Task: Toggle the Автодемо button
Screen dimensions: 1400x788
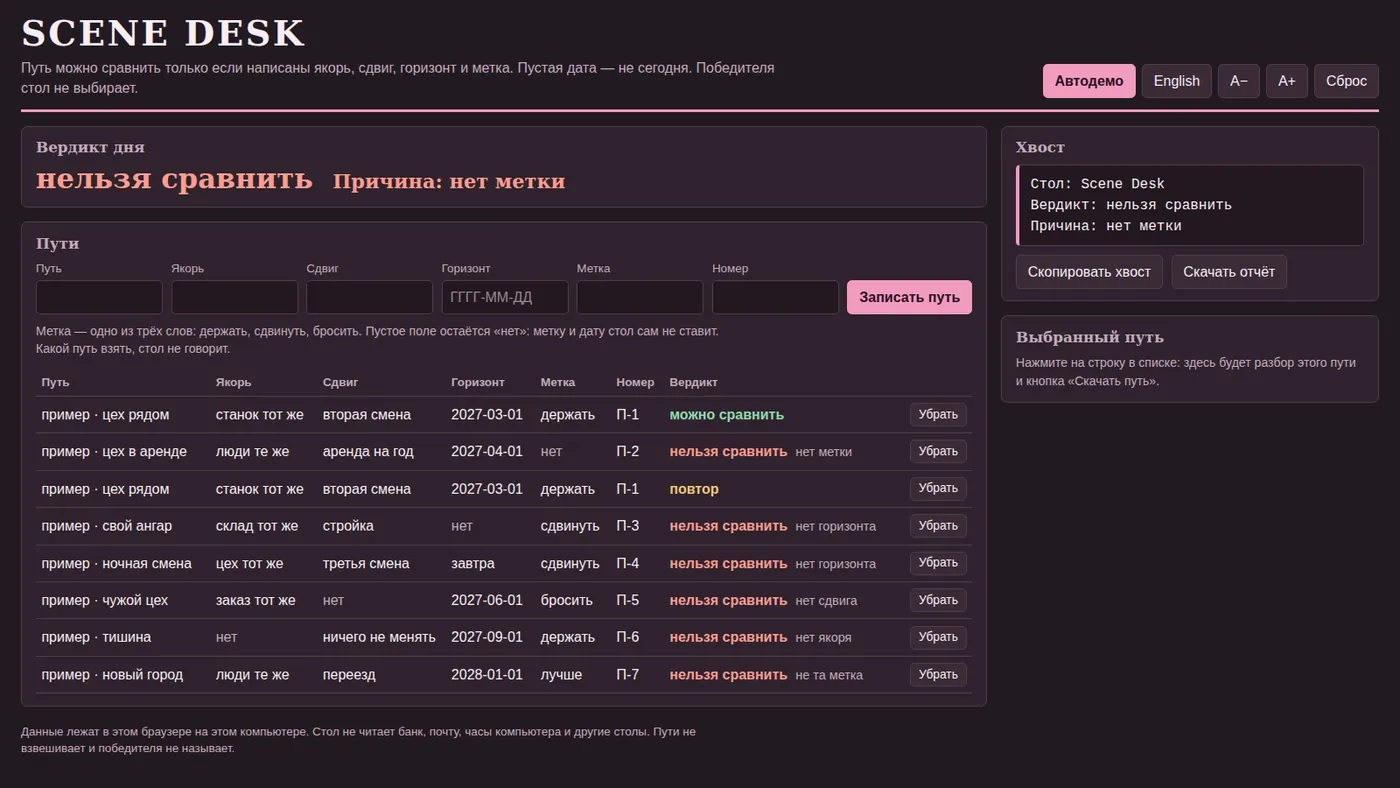Action: click(1089, 81)
